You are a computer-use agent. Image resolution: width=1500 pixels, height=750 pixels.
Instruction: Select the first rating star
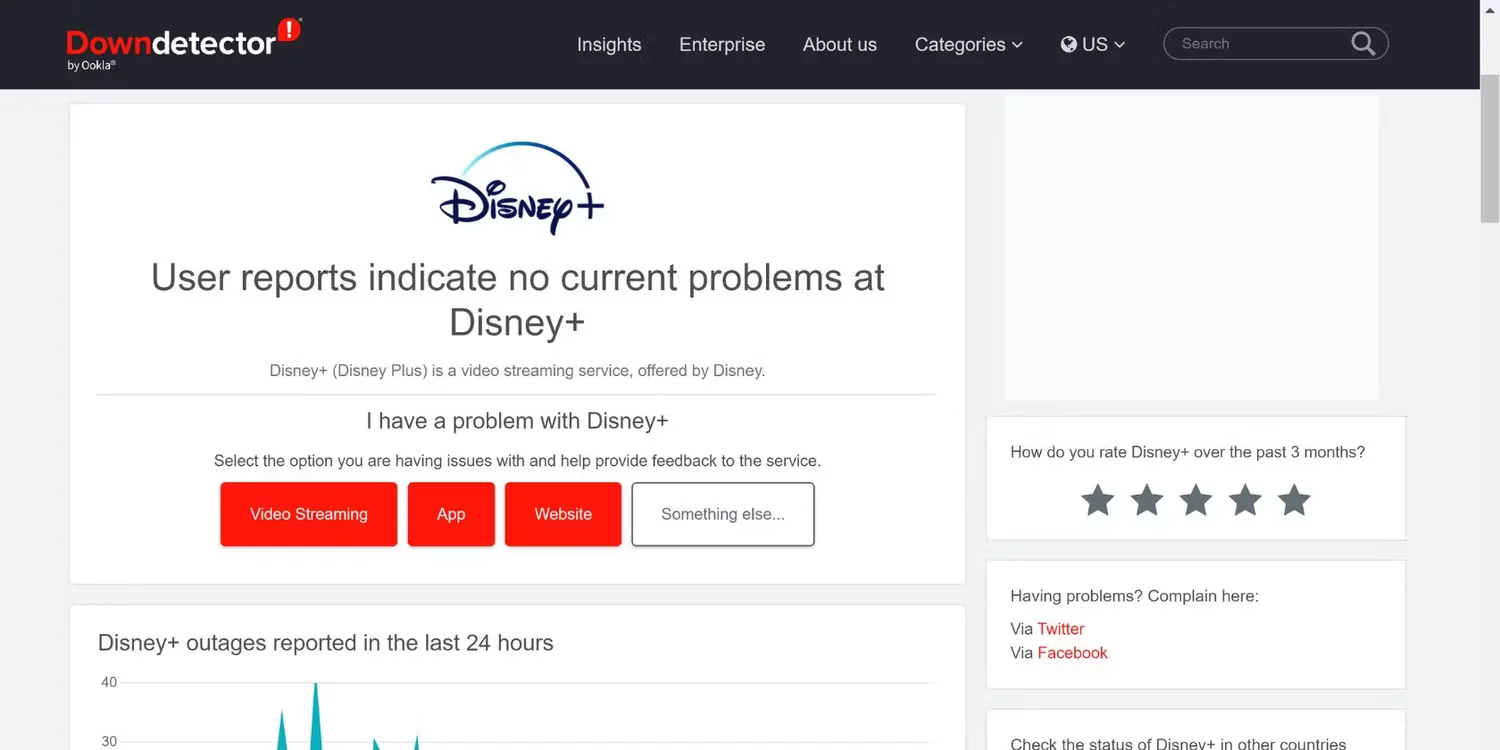1097,500
